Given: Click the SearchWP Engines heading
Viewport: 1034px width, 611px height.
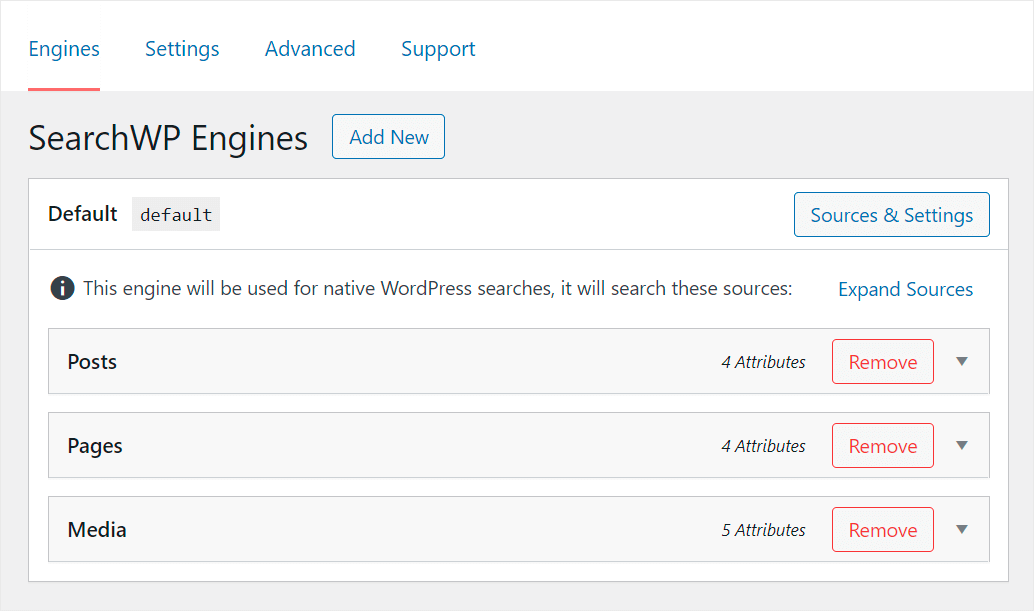Looking at the screenshot, I should click(168, 138).
